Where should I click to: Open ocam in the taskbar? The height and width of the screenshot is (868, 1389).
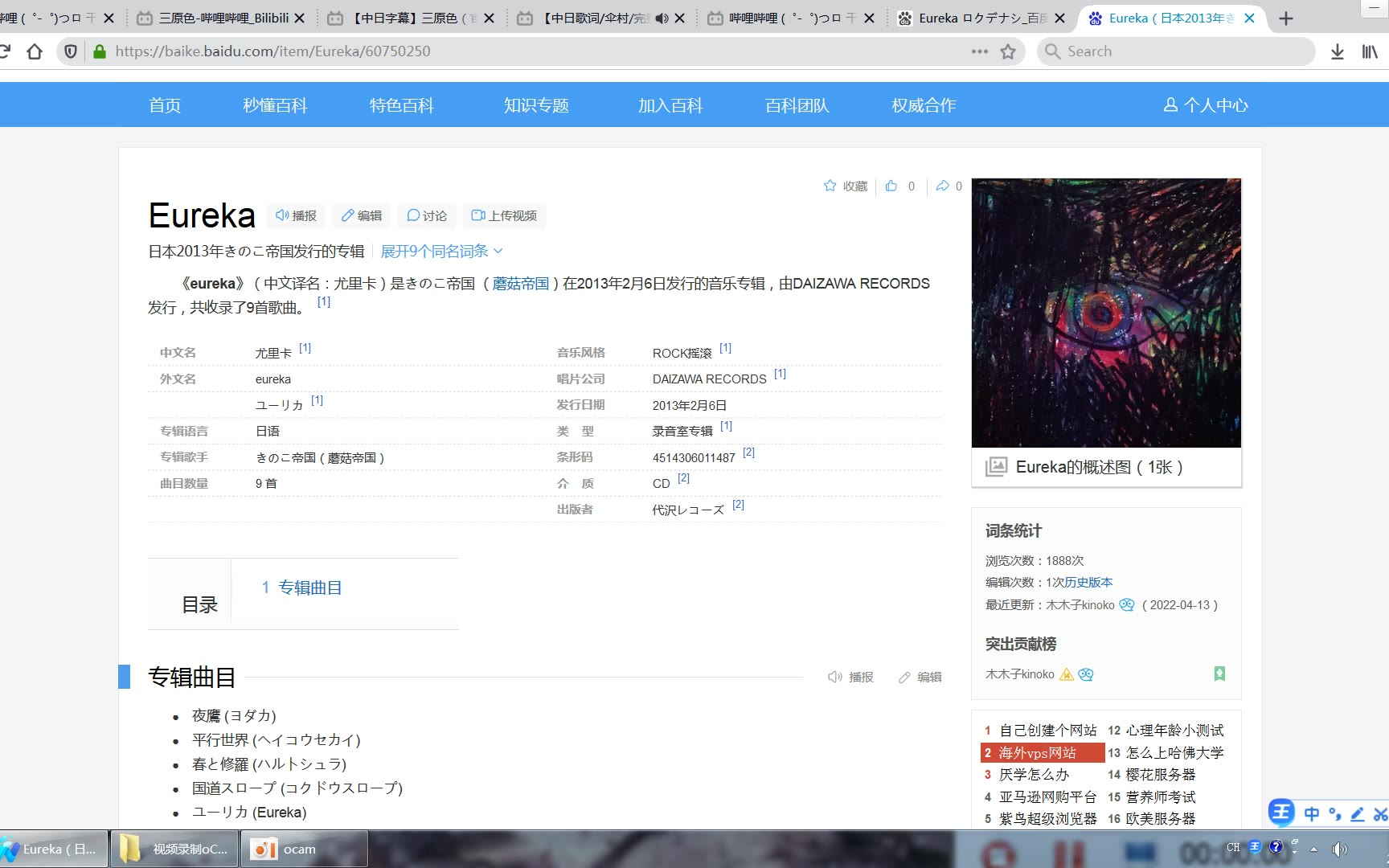click(304, 850)
